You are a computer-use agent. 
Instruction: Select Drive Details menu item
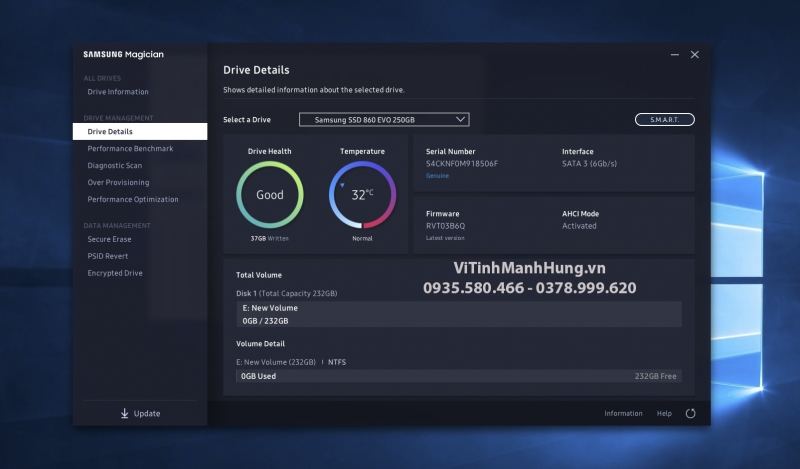click(140, 131)
